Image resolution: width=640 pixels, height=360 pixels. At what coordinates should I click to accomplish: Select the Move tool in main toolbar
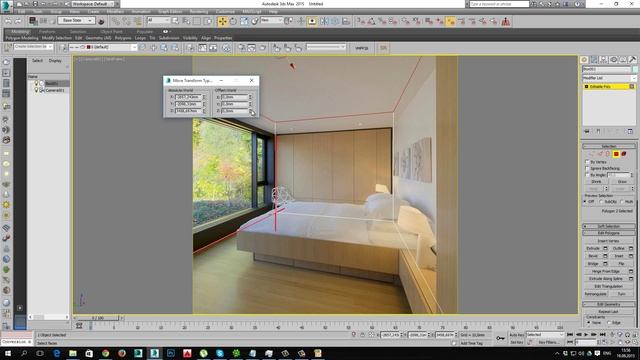click(222, 21)
